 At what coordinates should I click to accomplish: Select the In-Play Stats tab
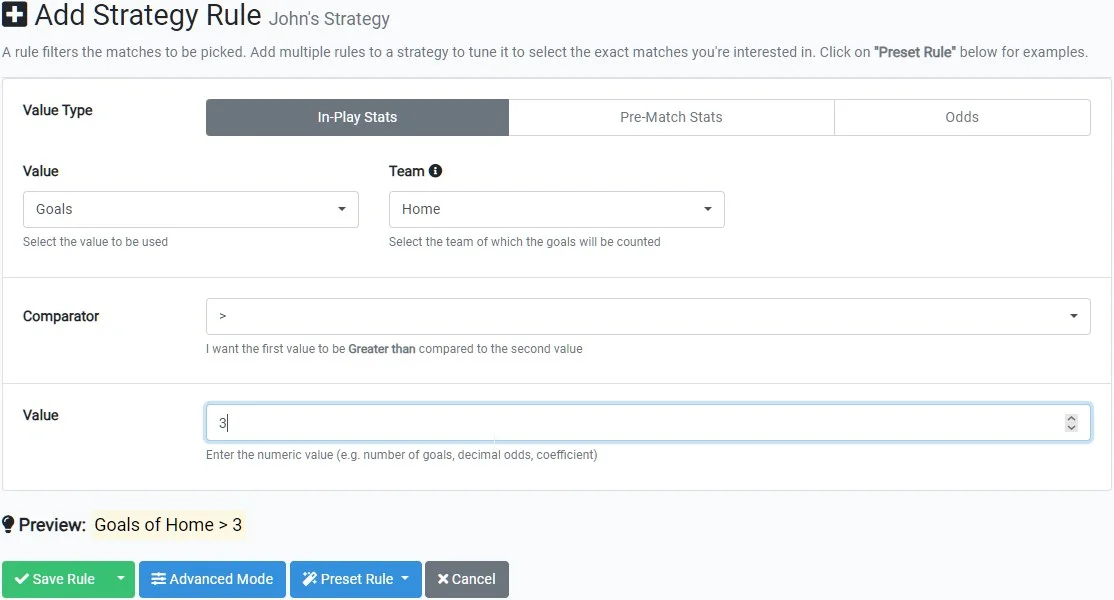[357, 117]
